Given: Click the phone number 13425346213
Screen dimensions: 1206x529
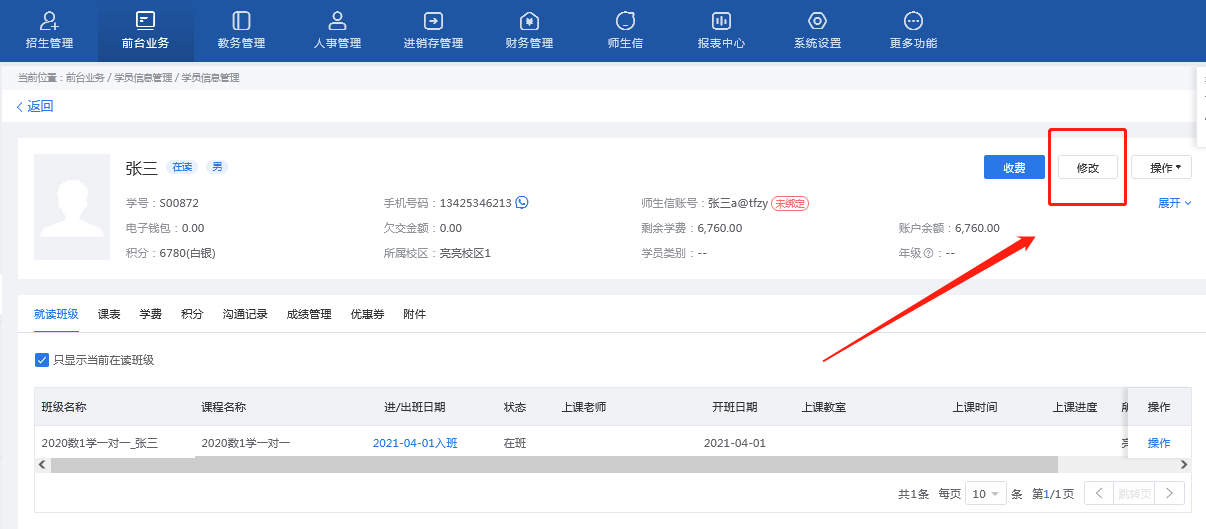Looking at the screenshot, I should coord(476,203).
